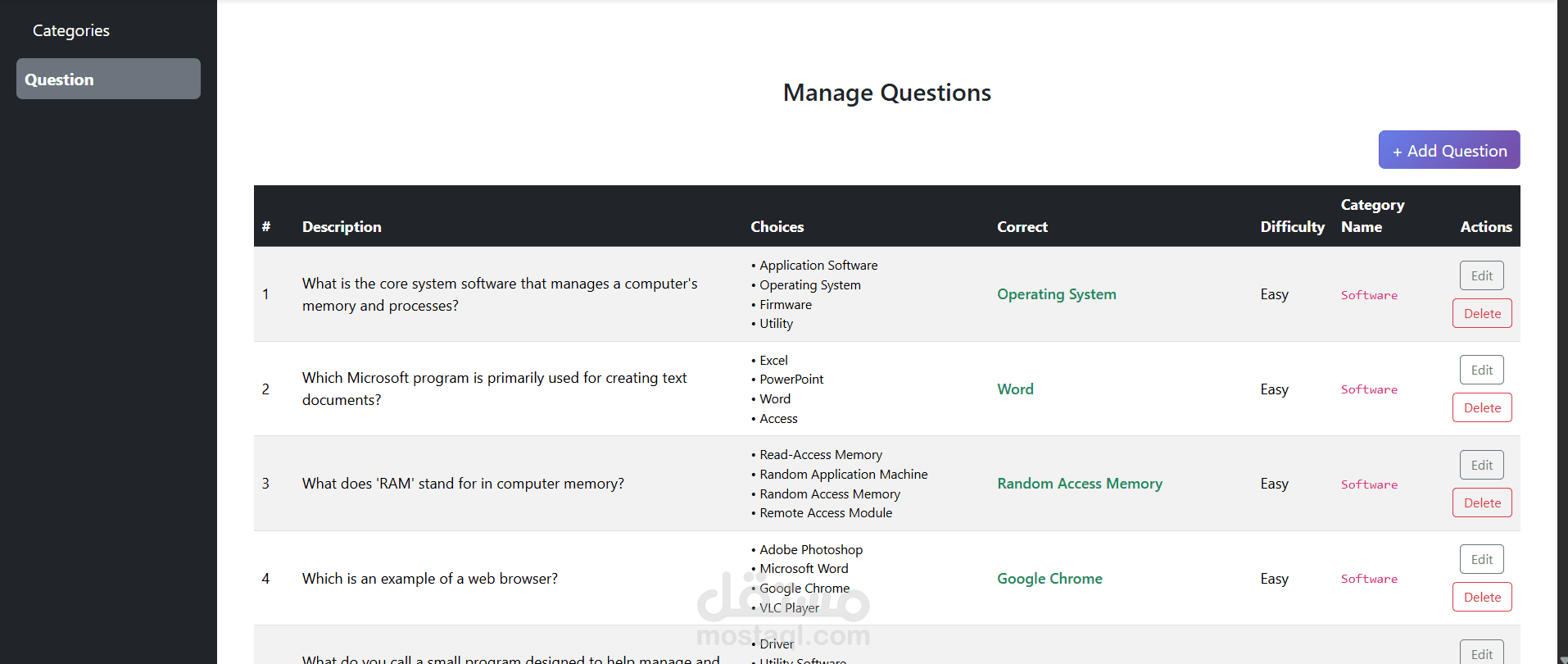
Task: Edit the RAM question row
Action: (x=1482, y=465)
